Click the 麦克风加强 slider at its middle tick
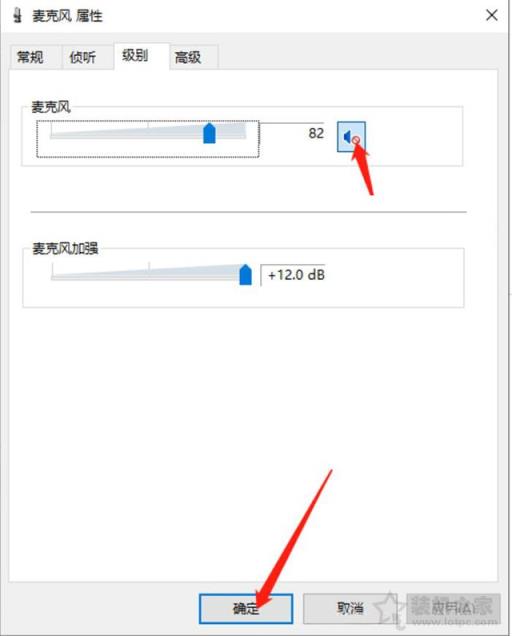The width and height of the screenshot is (512, 636). 149,271
